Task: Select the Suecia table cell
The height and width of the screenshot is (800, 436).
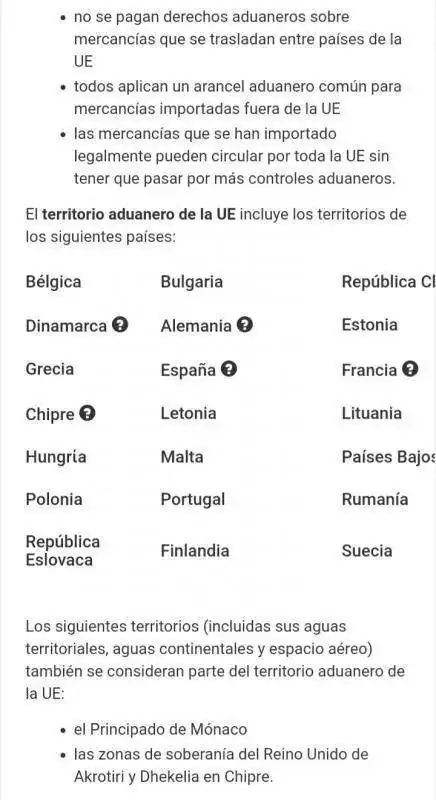Action: (x=367, y=551)
